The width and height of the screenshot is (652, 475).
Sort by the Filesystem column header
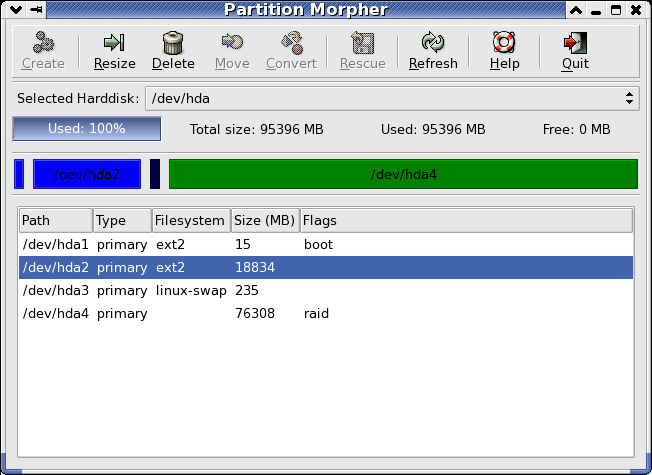[191, 220]
